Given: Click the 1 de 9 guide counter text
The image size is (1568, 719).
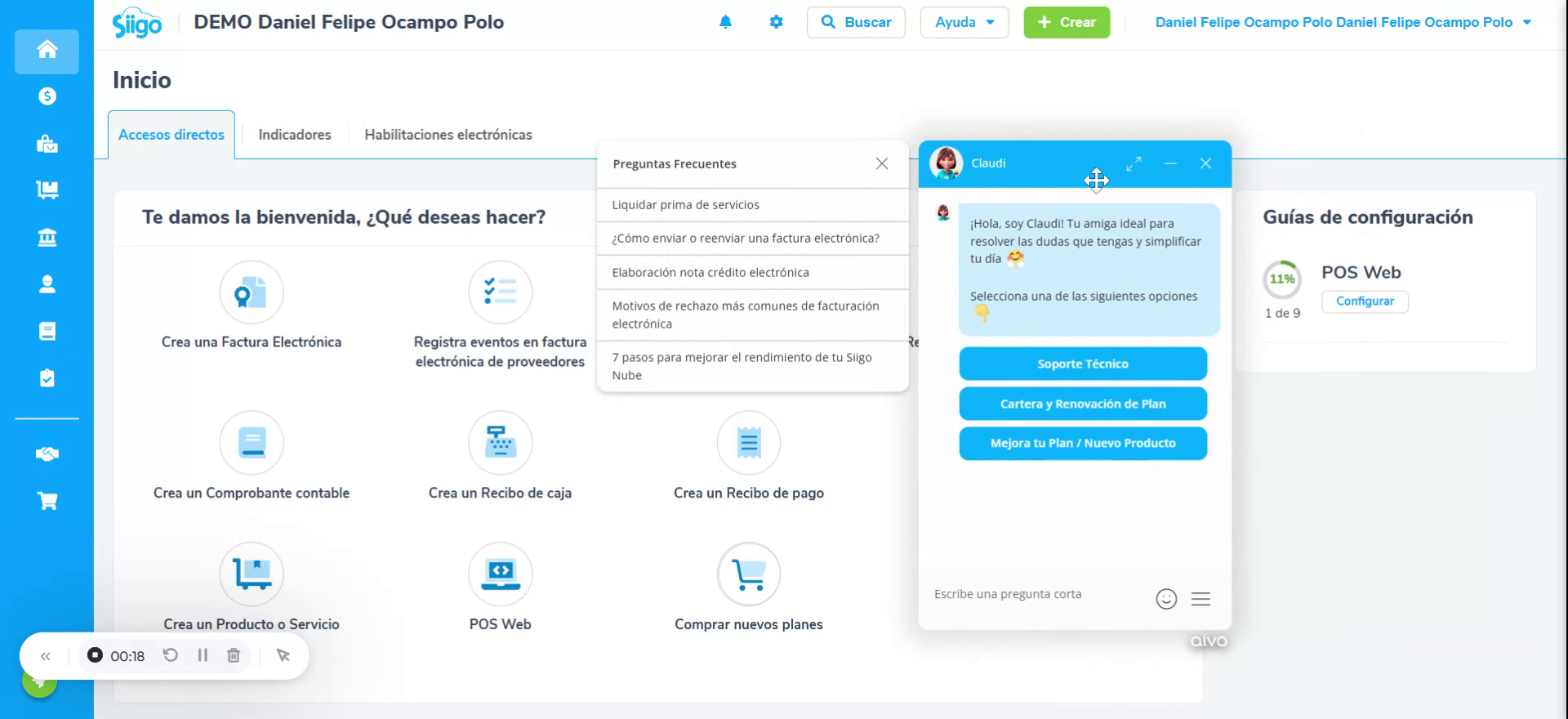Looking at the screenshot, I should click(1282, 314).
